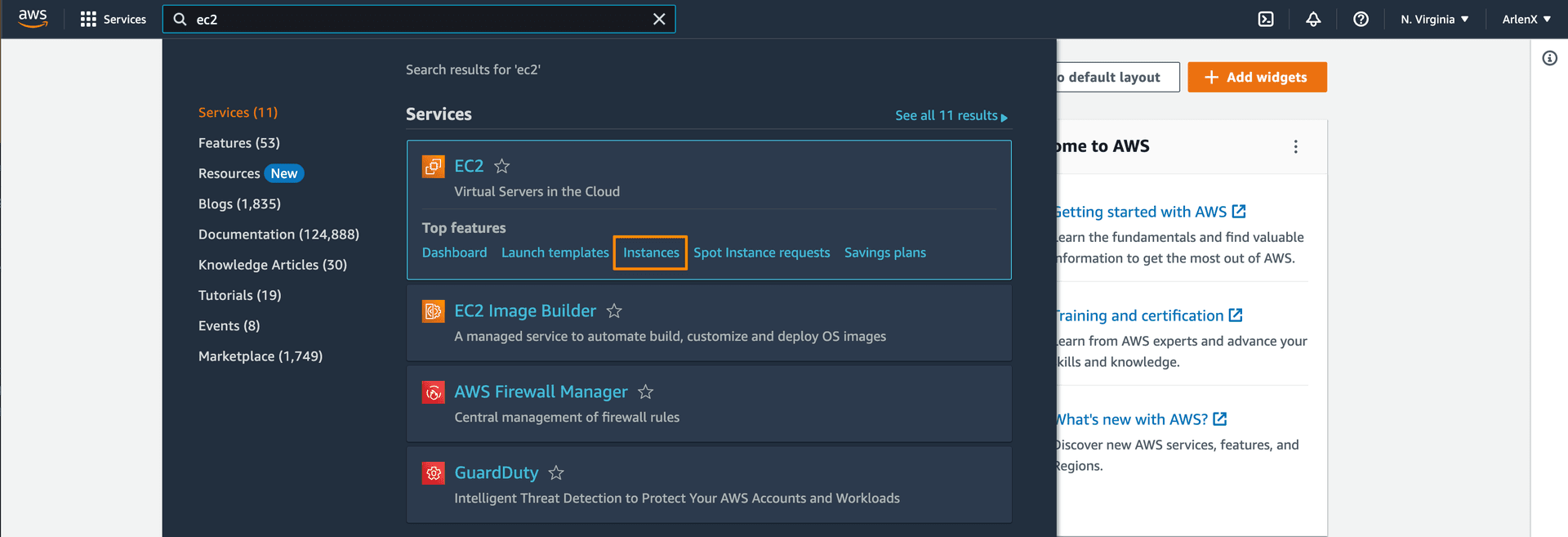Click See all 11 results link

click(x=951, y=115)
